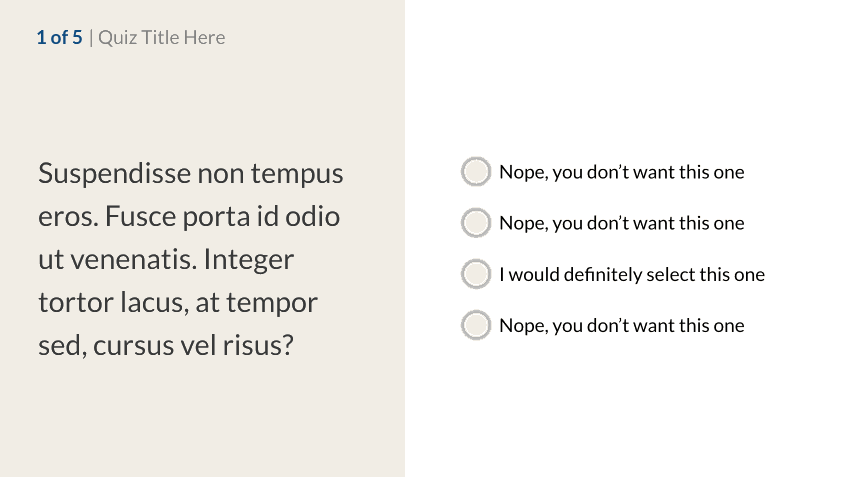
Task: Click the 'I would definitely select this one' text
Action: click(x=631, y=274)
